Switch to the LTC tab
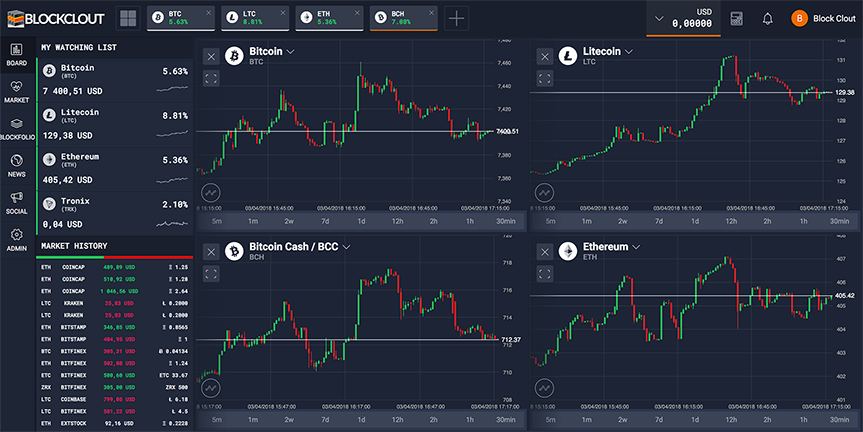 click(x=256, y=18)
